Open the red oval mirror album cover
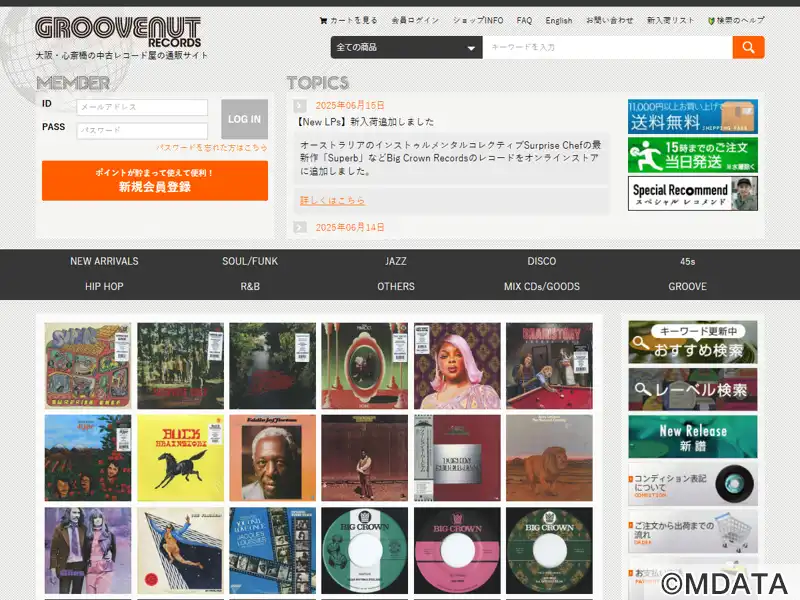 click(365, 366)
